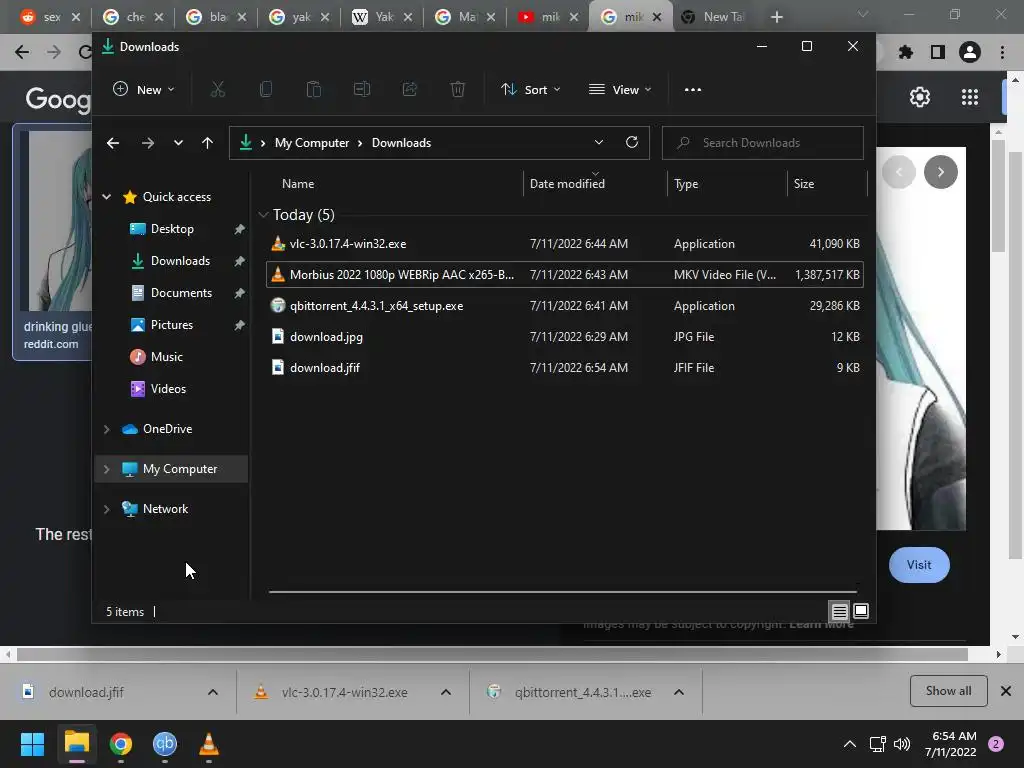Open Google settings gear icon
This screenshot has width=1024, height=768.
point(920,97)
